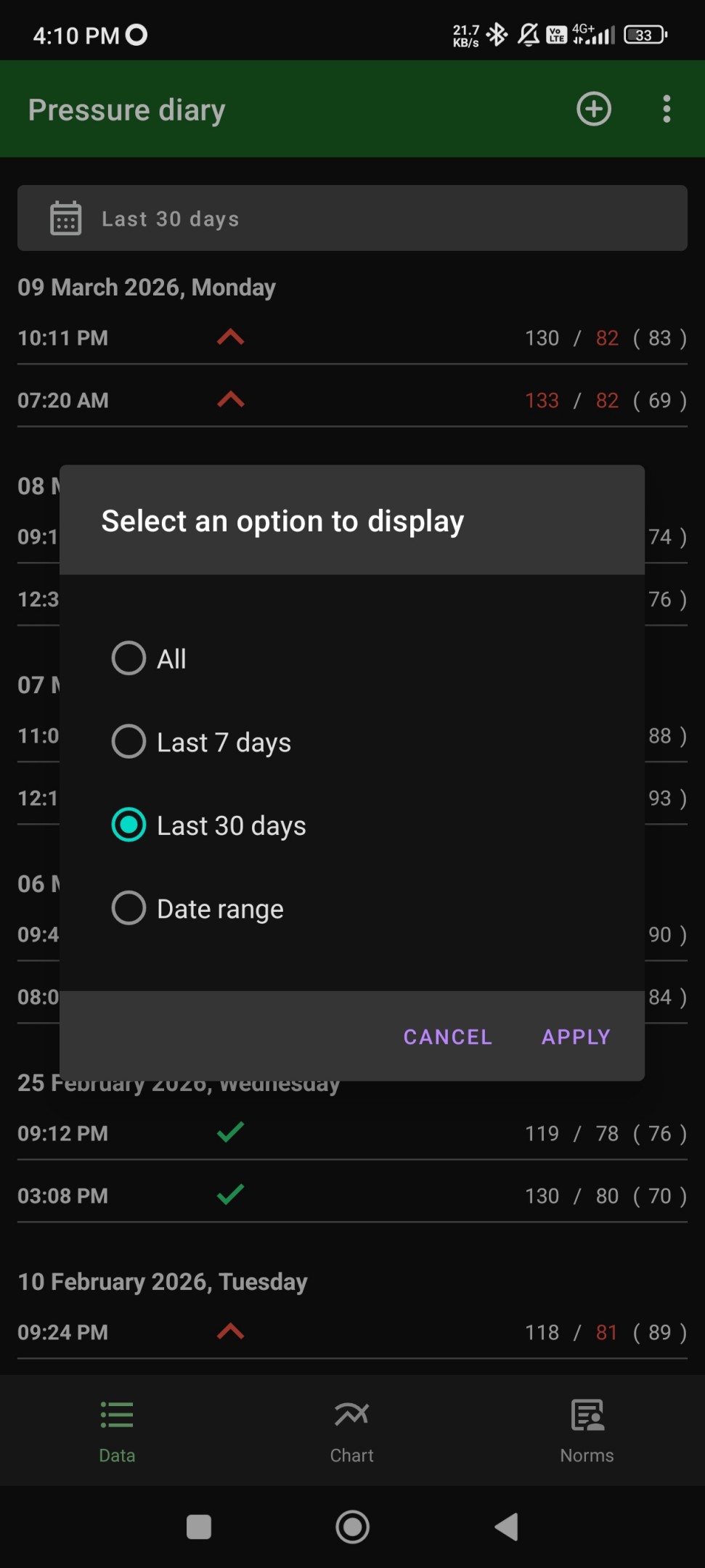Open the three-dot overflow menu

click(666, 110)
